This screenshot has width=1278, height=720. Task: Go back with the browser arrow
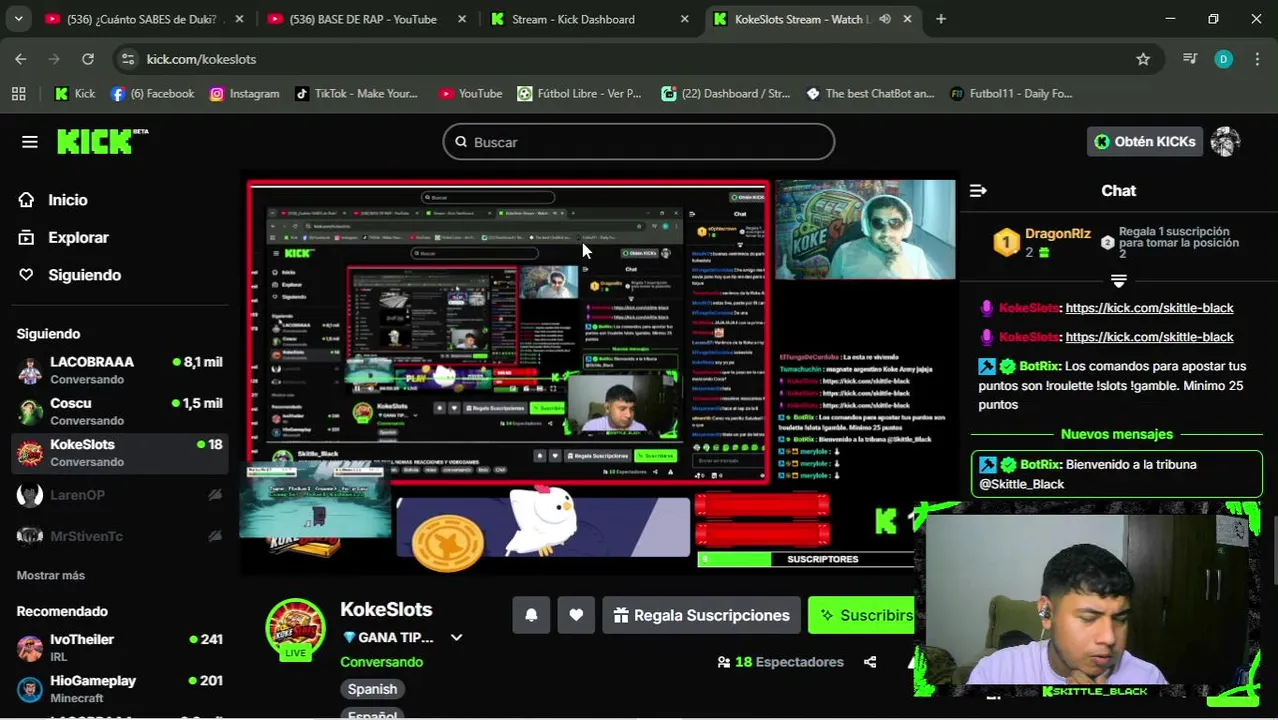click(x=21, y=59)
